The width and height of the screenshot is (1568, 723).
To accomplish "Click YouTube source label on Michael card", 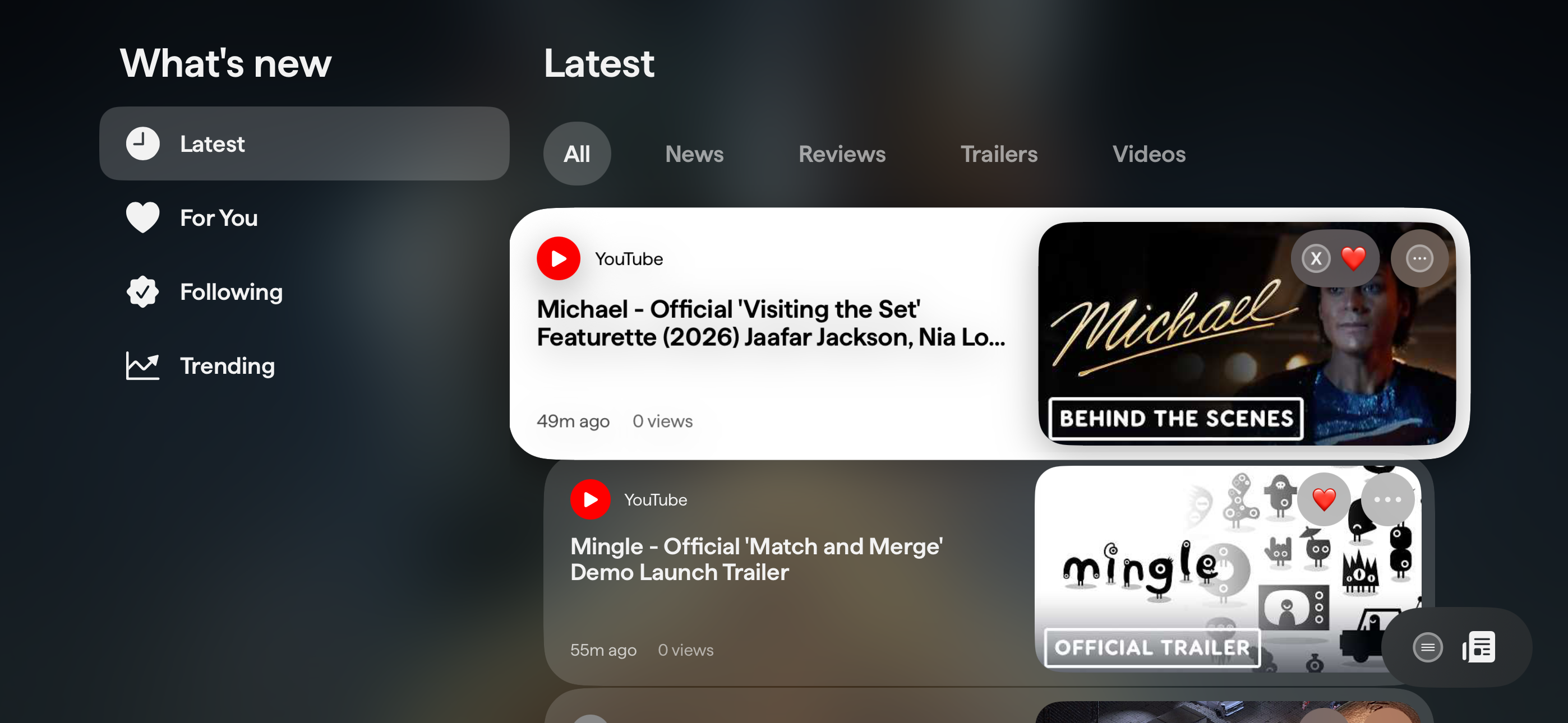I will pyautogui.click(x=629, y=258).
